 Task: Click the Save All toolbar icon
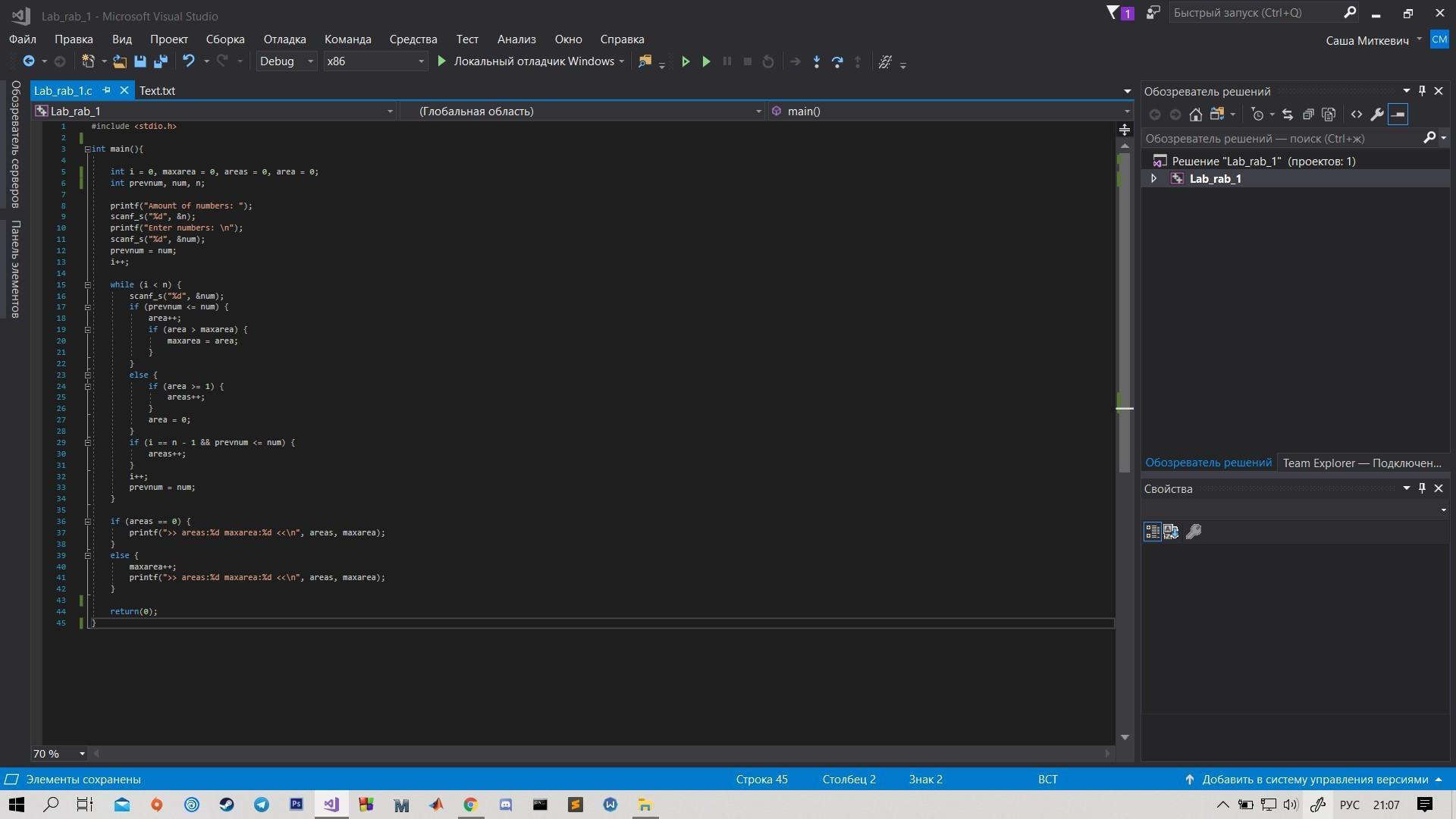tap(161, 61)
